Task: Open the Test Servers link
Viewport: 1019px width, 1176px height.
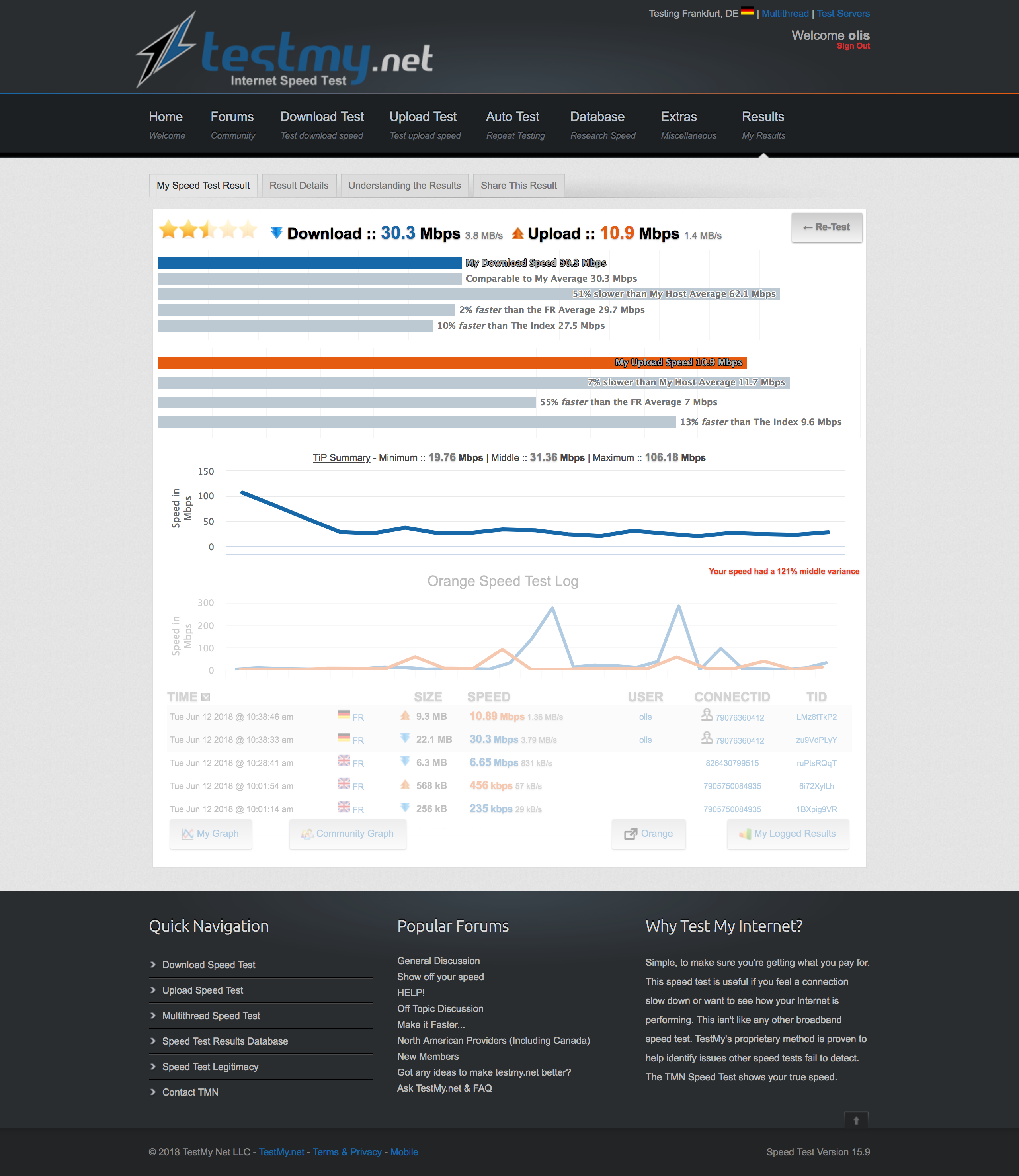Action: click(843, 13)
